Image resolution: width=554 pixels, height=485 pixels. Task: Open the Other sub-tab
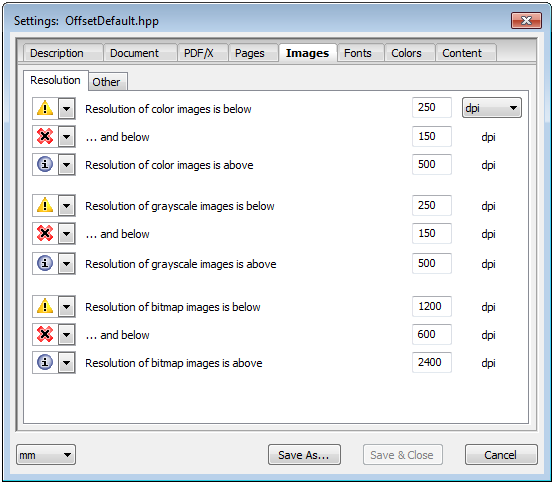(106, 82)
